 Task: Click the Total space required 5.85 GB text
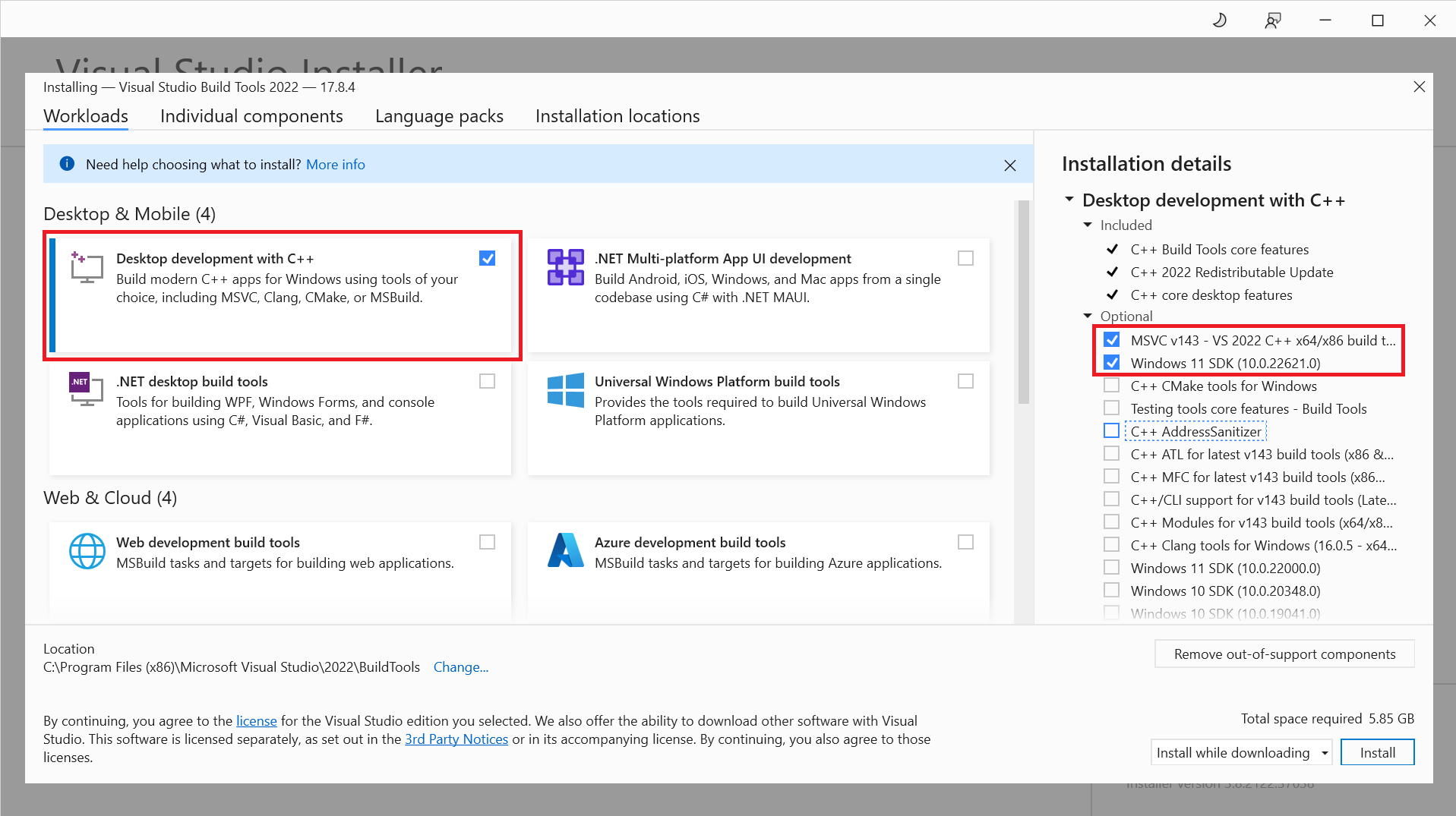[1328, 719]
